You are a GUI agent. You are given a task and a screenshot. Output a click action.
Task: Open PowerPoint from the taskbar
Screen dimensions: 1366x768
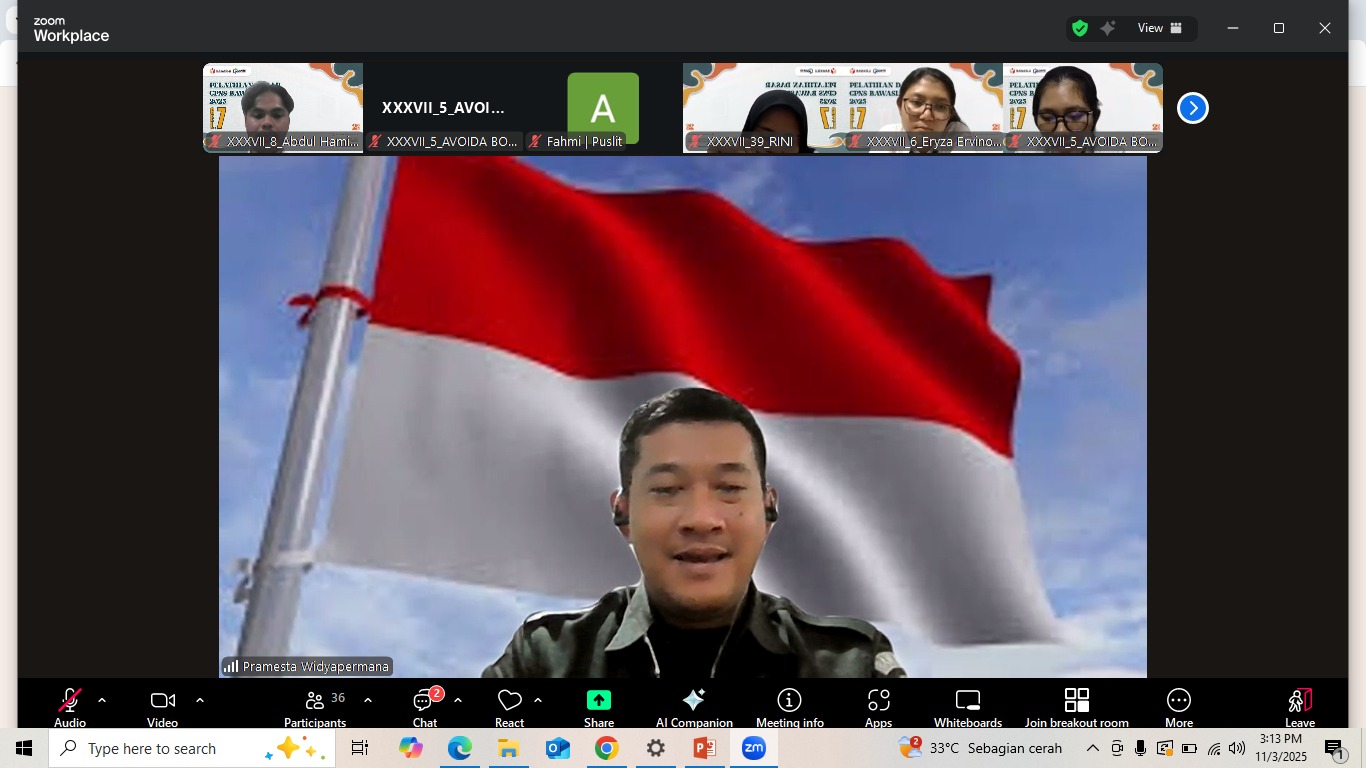tap(704, 748)
